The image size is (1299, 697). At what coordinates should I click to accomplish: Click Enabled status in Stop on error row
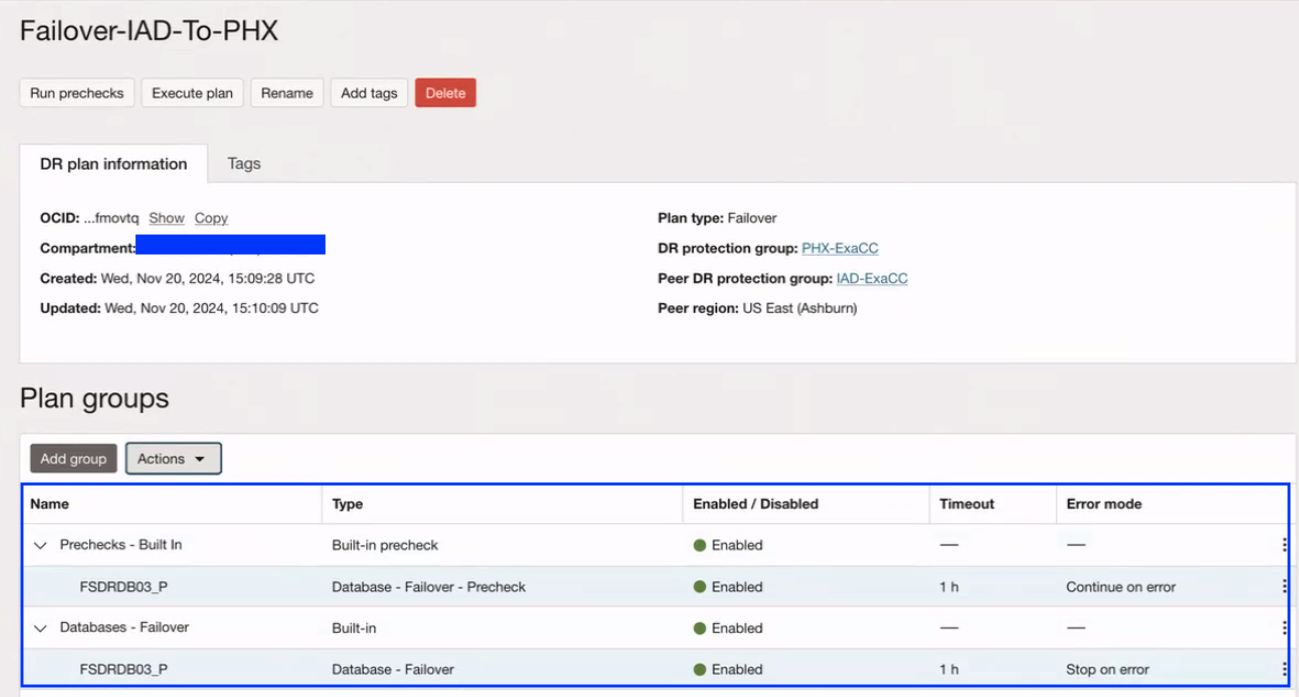coord(728,669)
